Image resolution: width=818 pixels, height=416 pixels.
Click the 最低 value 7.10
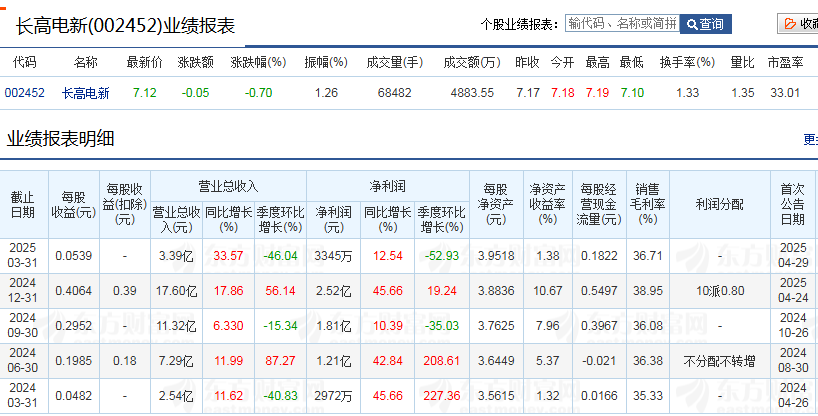tap(632, 93)
